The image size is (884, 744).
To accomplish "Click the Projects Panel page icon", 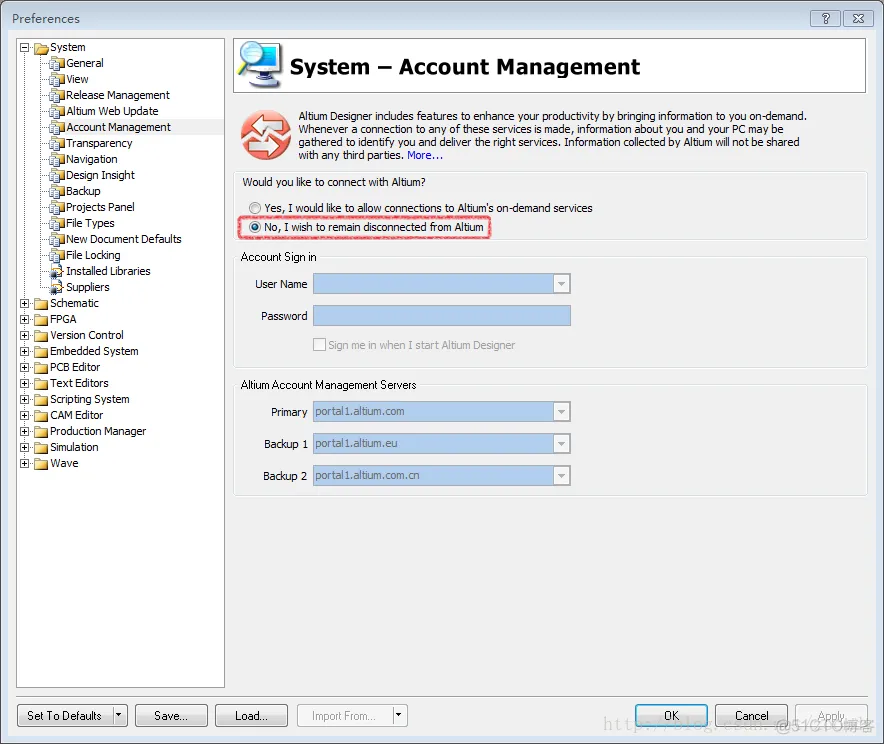I will [57, 207].
